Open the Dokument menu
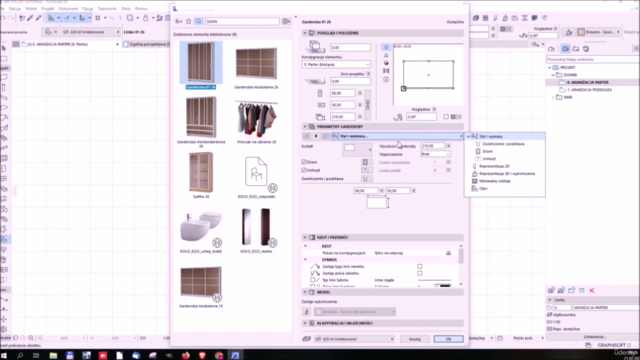Image resolution: width=640 pixels, height=360 pixels. click(x=68, y=9)
